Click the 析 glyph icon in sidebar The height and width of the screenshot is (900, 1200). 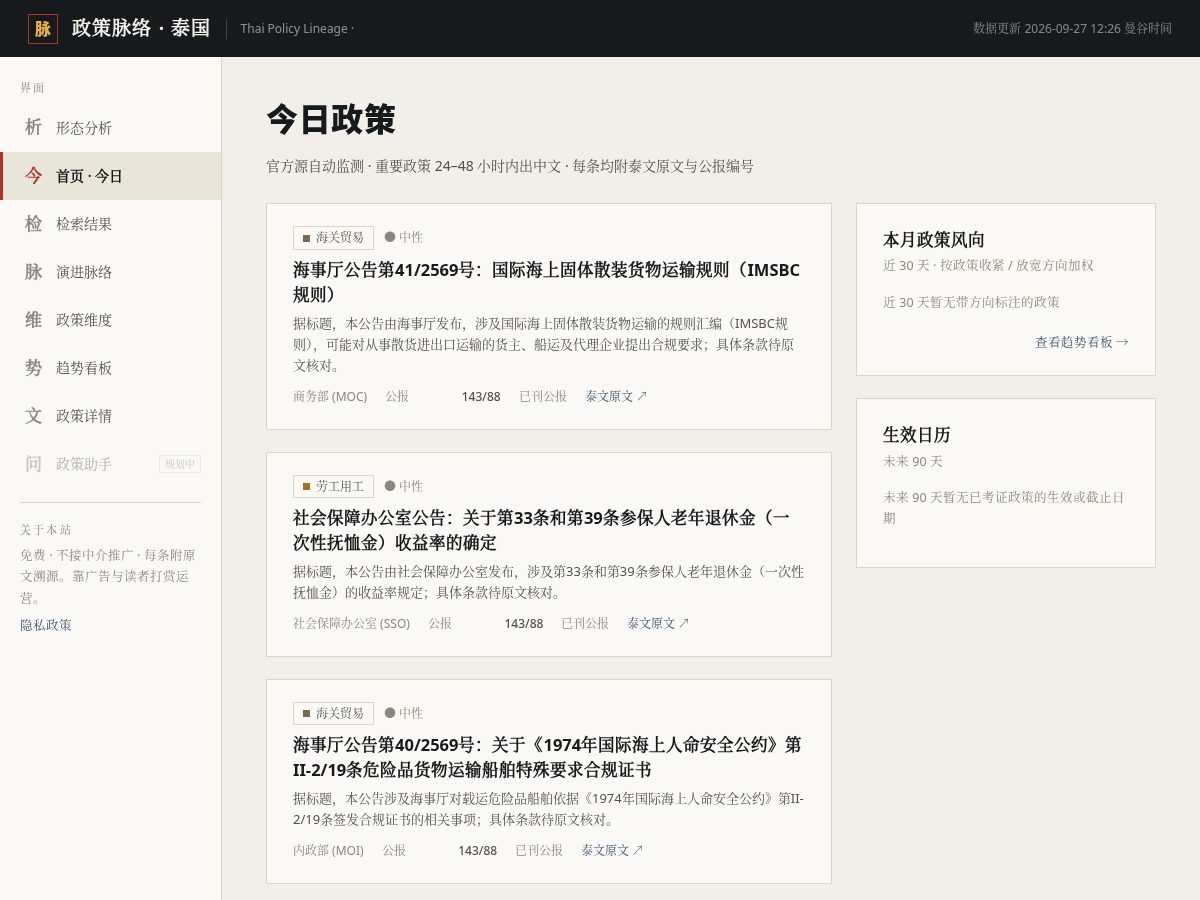(x=34, y=127)
